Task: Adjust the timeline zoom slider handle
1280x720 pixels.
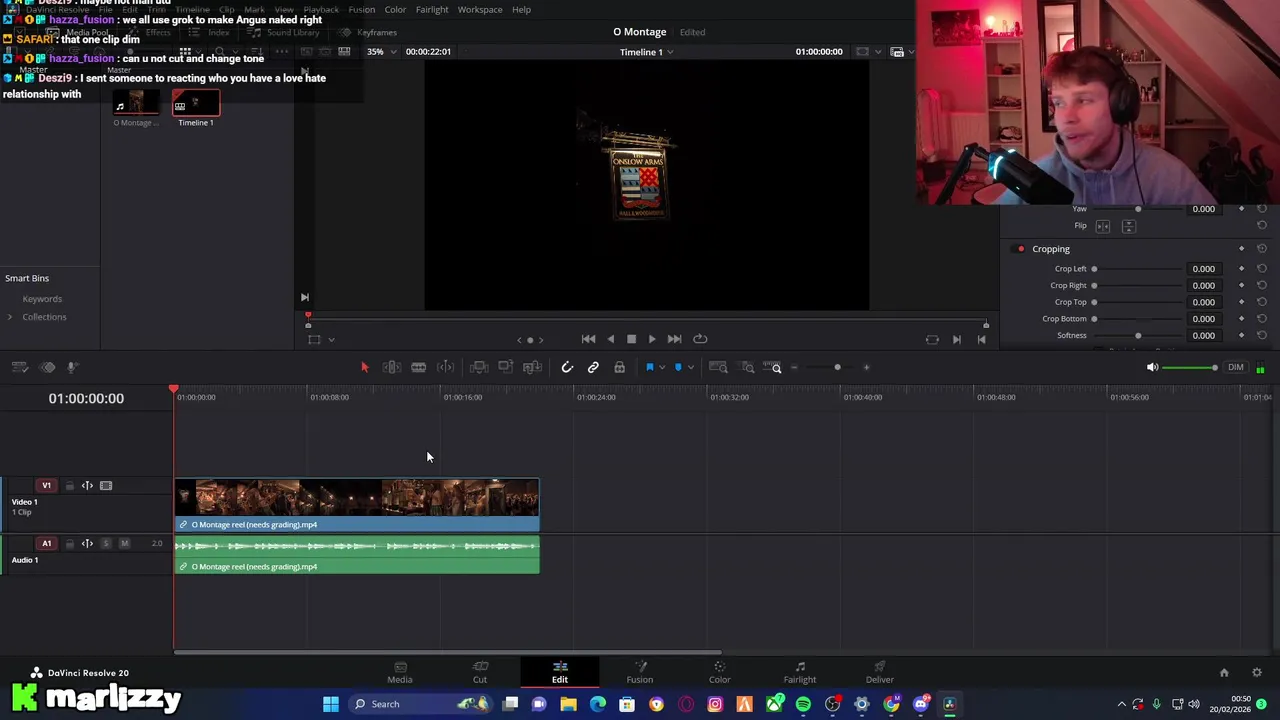Action: click(837, 367)
